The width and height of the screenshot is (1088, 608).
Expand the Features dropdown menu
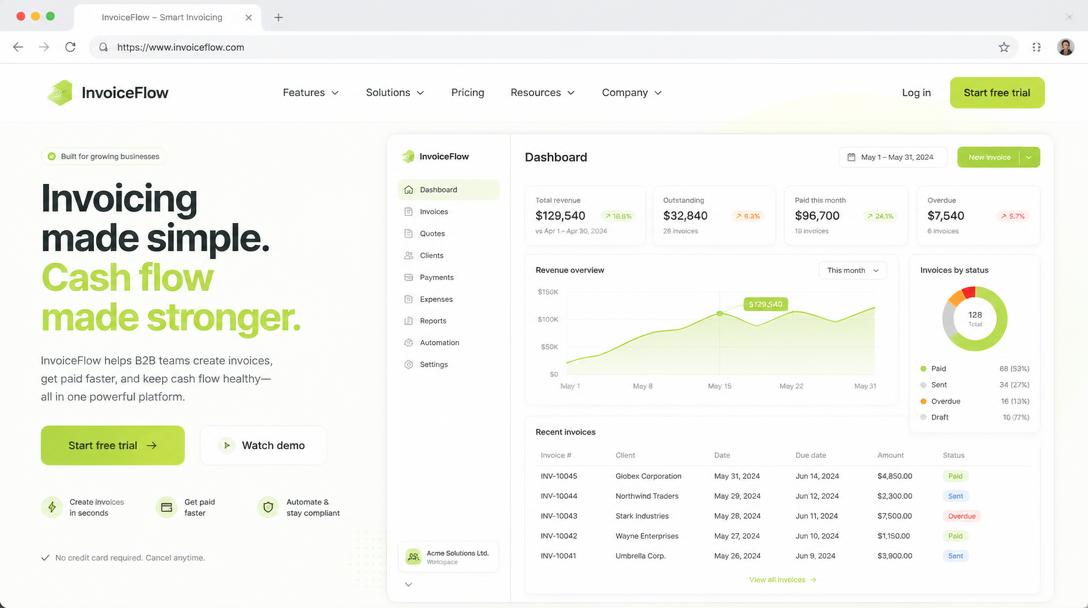tap(310, 92)
